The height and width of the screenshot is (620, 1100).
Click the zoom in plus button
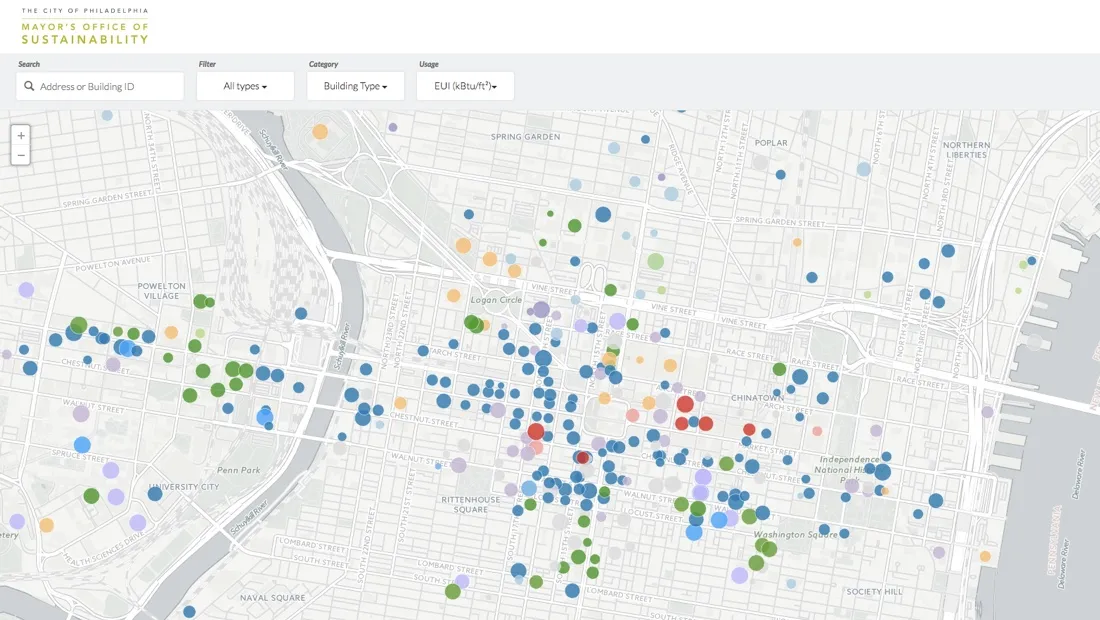21,135
